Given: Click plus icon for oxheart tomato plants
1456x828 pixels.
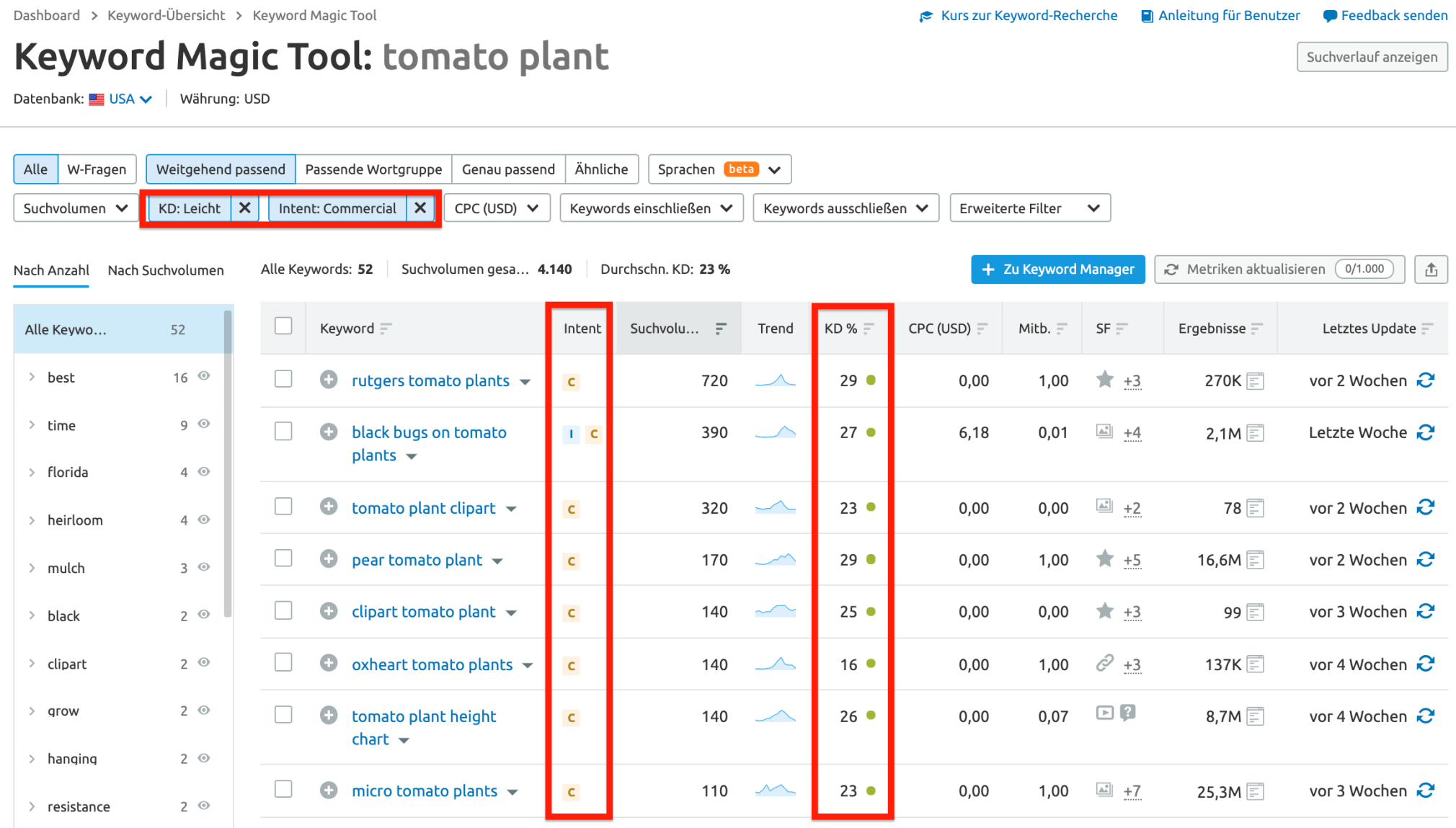Looking at the screenshot, I should point(329,663).
